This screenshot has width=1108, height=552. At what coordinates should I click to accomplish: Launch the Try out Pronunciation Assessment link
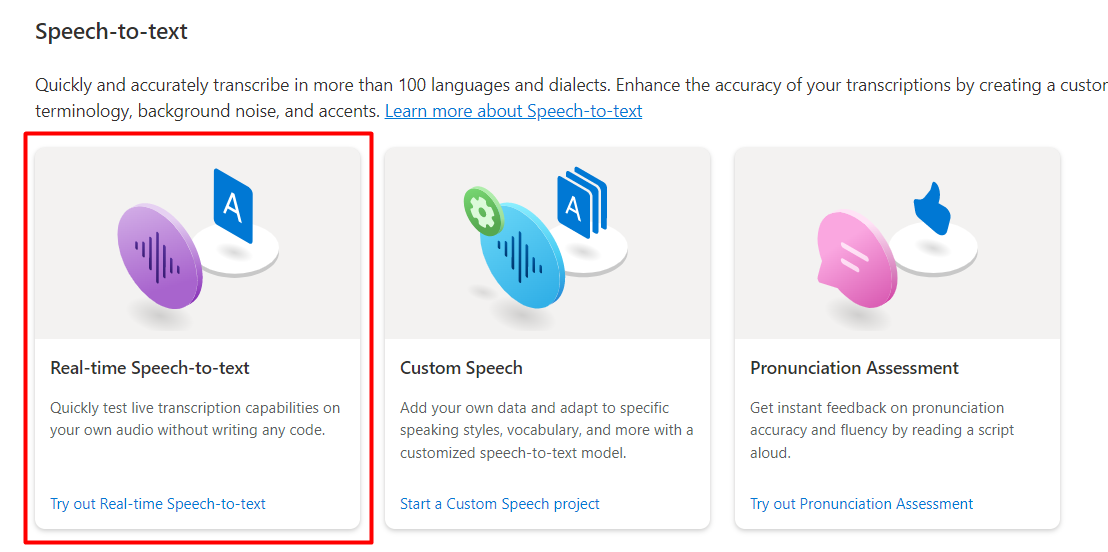tap(861, 504)
